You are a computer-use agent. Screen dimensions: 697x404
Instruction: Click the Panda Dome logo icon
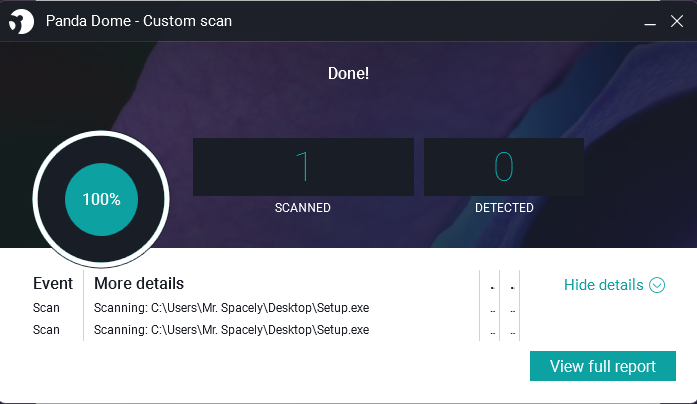coord(23,21)
